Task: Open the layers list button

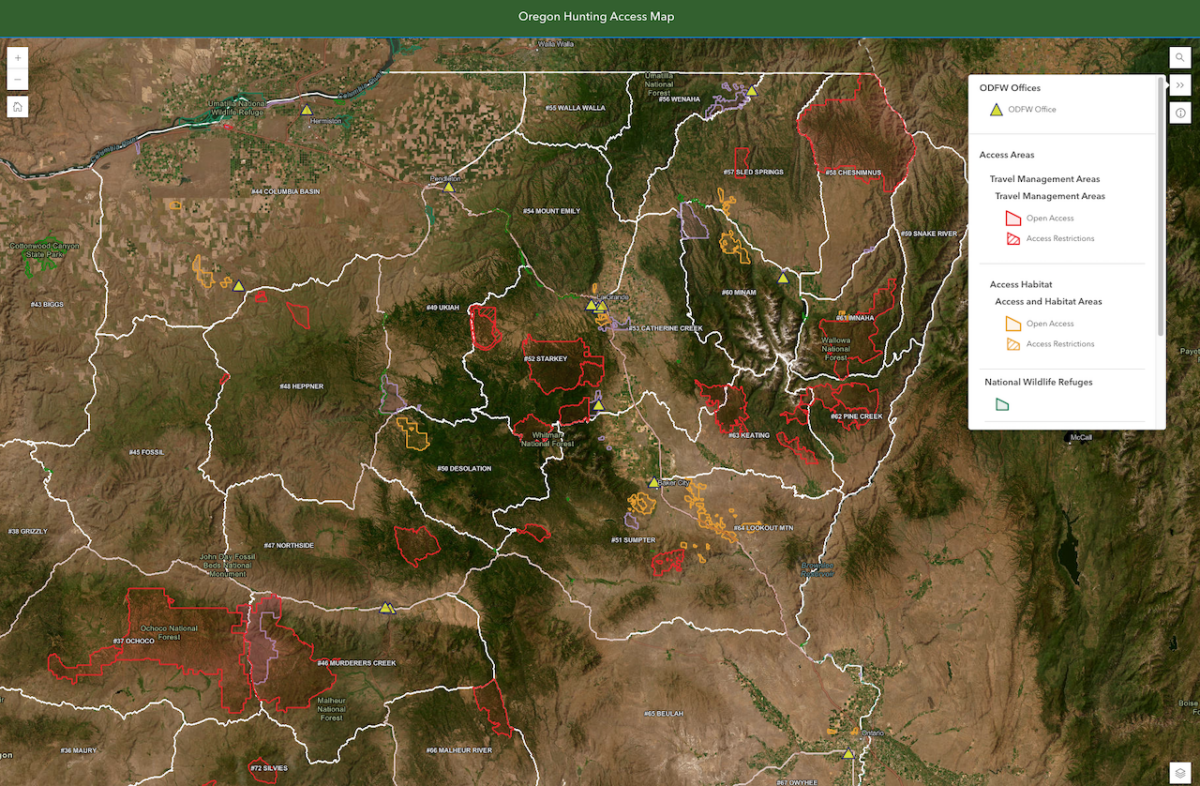Action: pos(1180,773)
